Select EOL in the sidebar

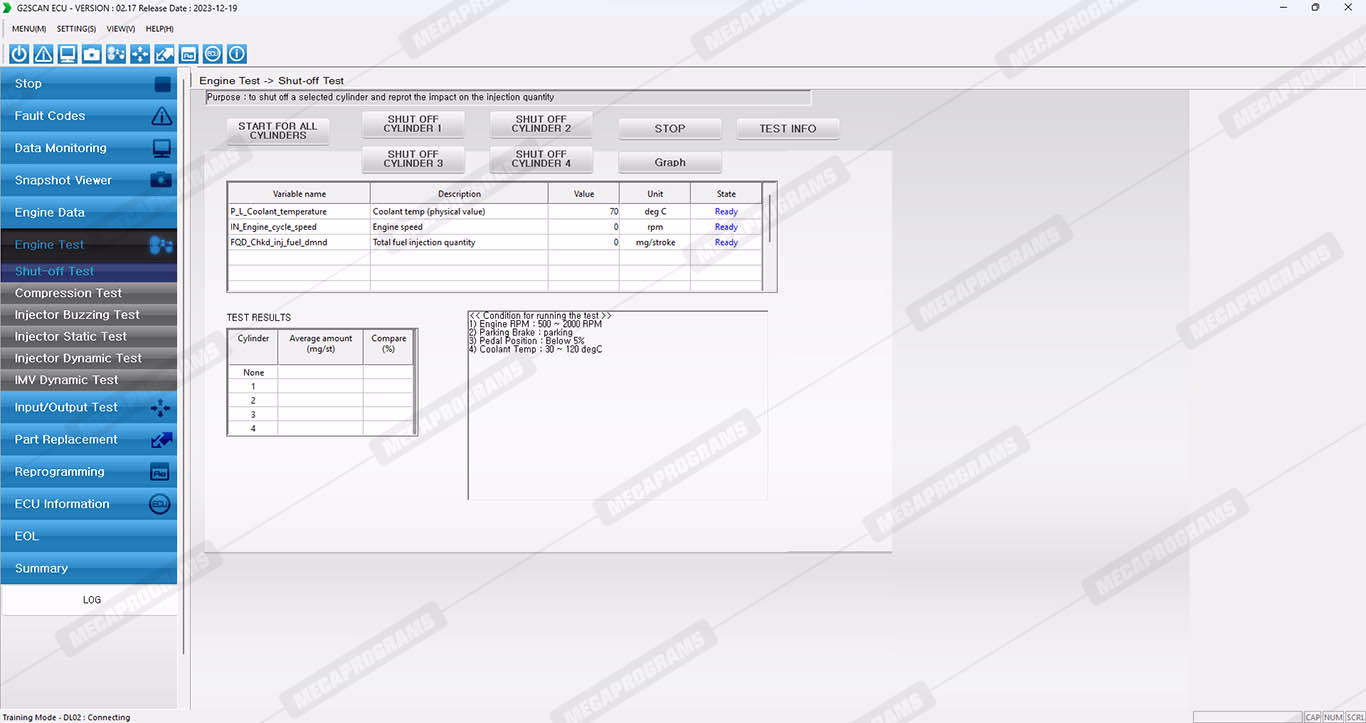(89, 536)
